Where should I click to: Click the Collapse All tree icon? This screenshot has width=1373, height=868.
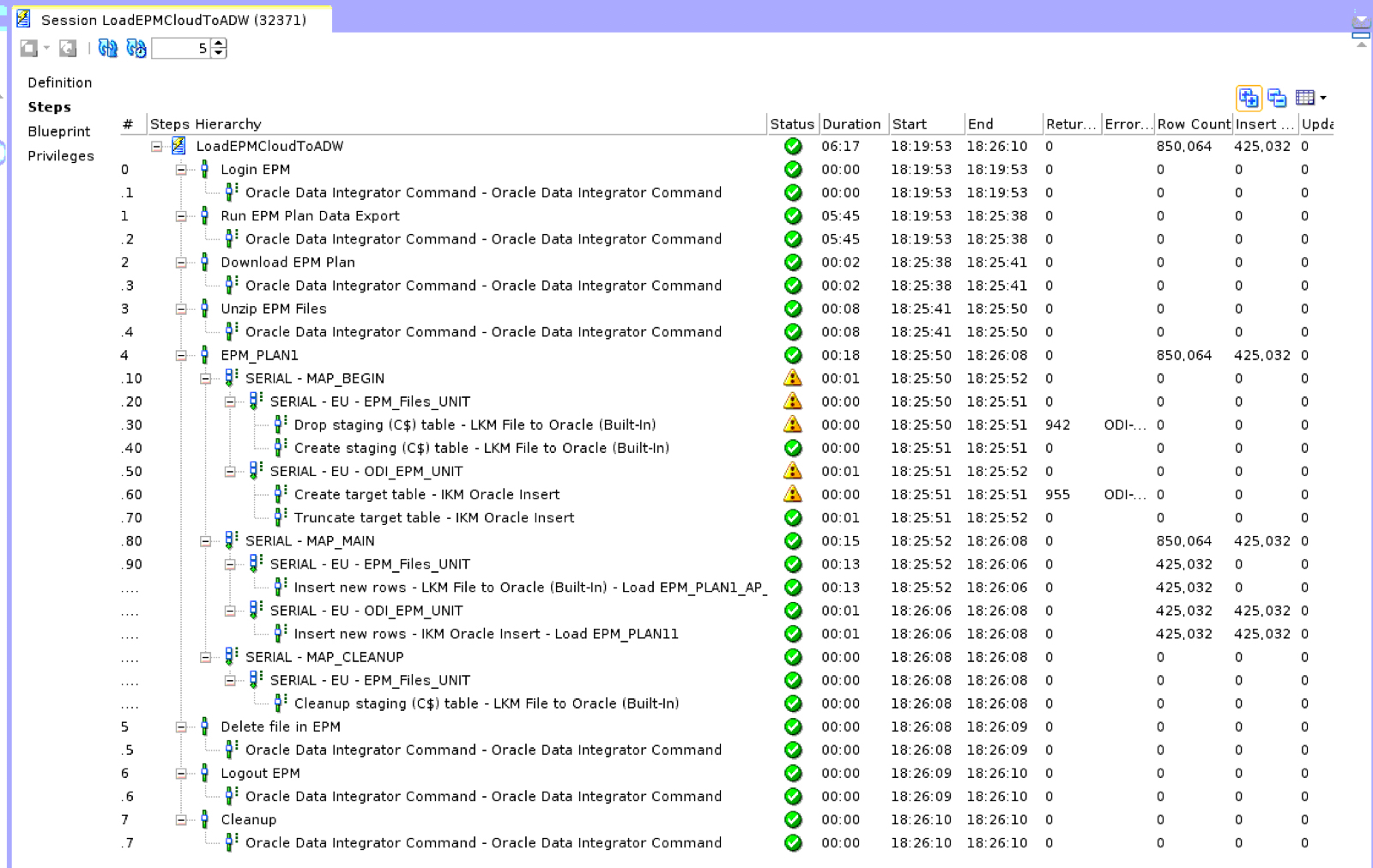click(1277, 98)
